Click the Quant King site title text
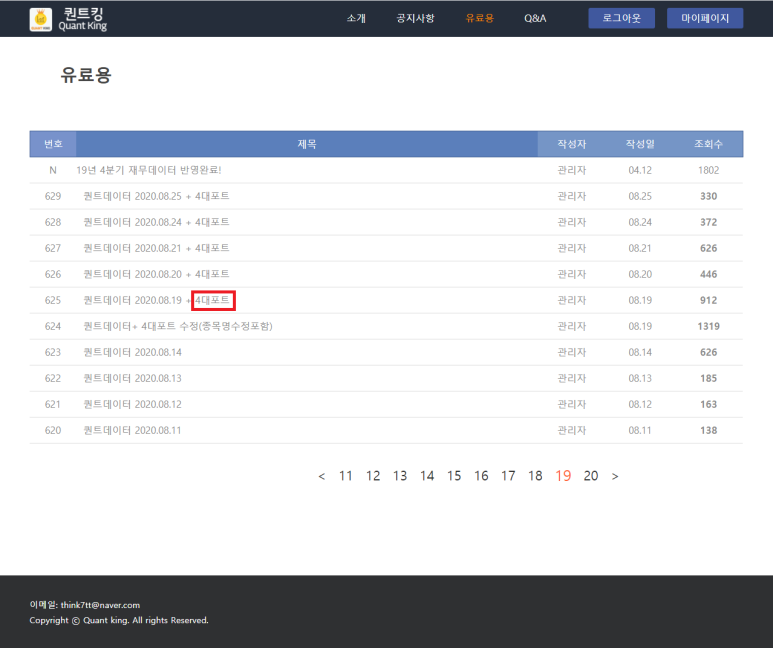773x648 pixels. pyautogui.click(x=83, y=19)
